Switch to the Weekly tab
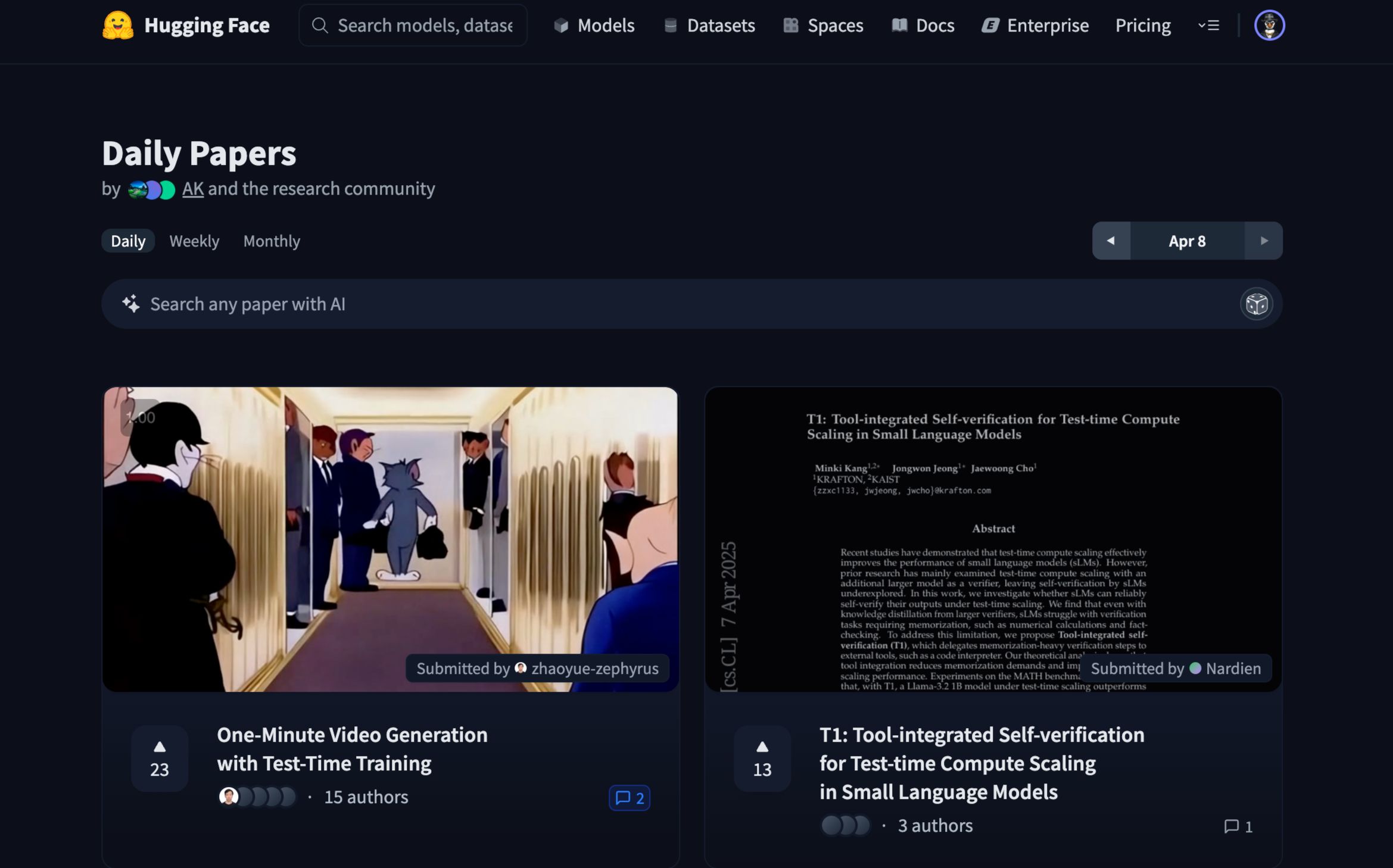Viewport: 1393px width, 868px height. coord(194,241)
